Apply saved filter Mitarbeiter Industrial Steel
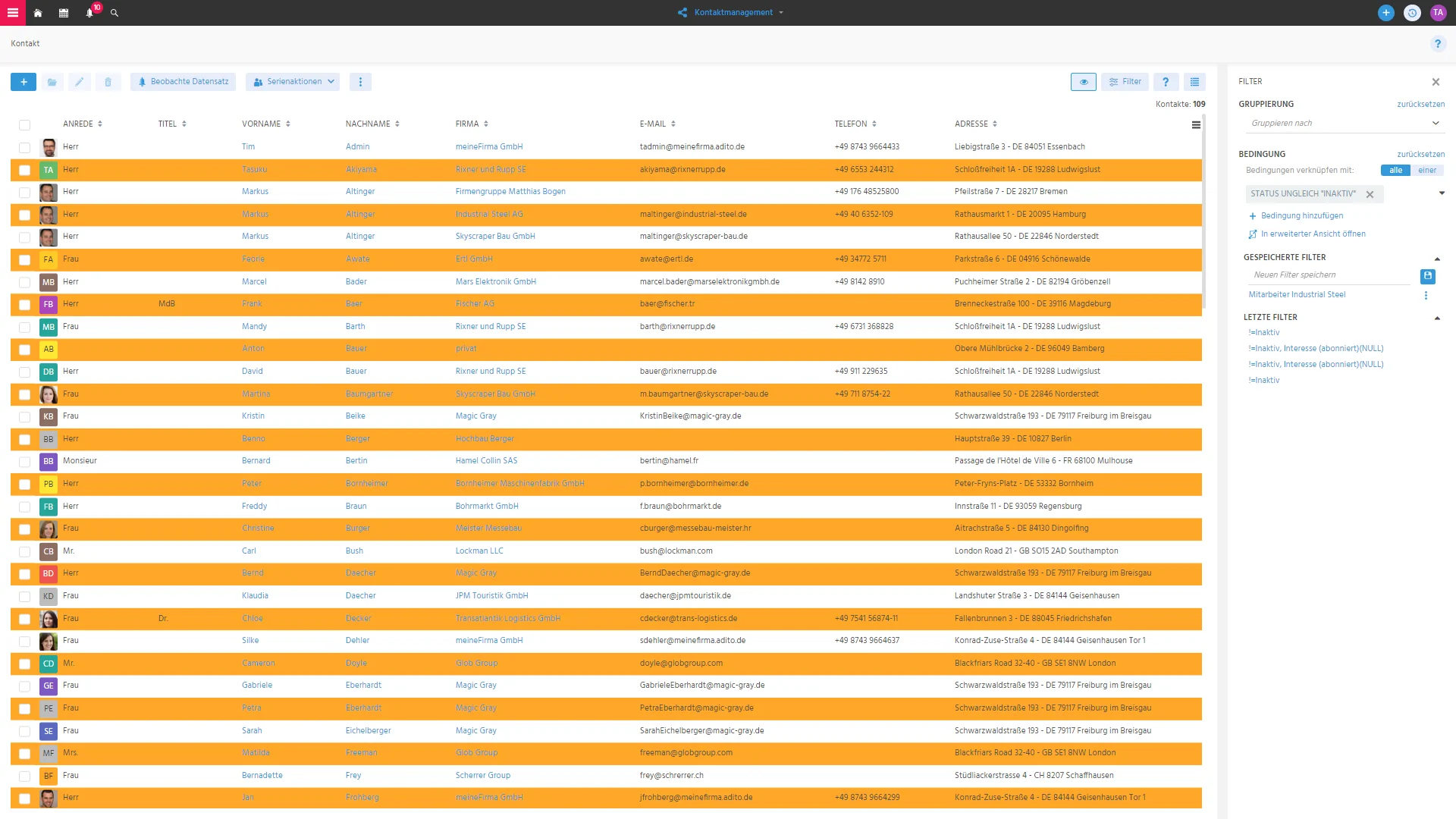This screenshot has height=819, width=1456. (1297, 295)
